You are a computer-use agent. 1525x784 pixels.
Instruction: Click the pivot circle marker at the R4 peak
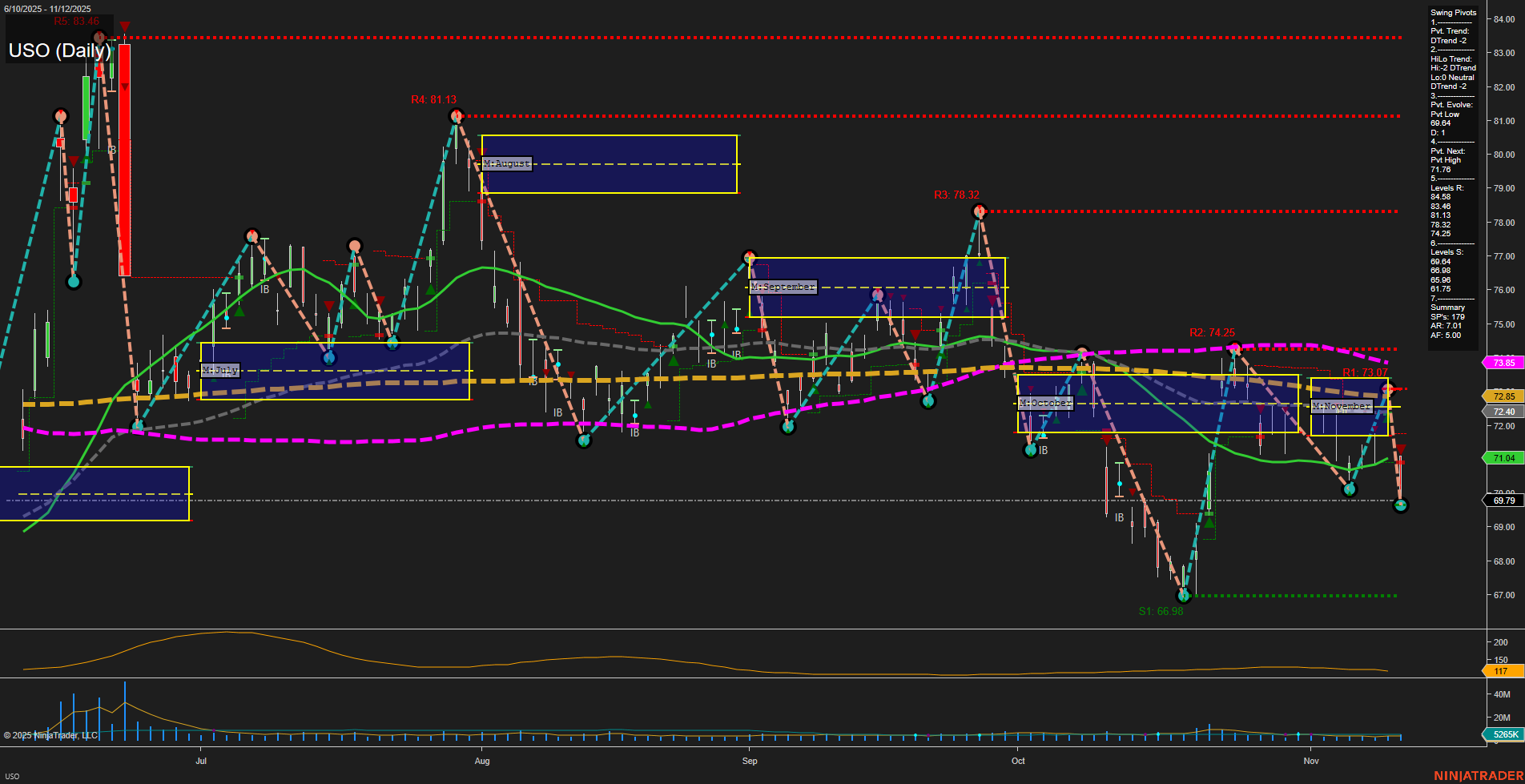(x=457, y=116)
